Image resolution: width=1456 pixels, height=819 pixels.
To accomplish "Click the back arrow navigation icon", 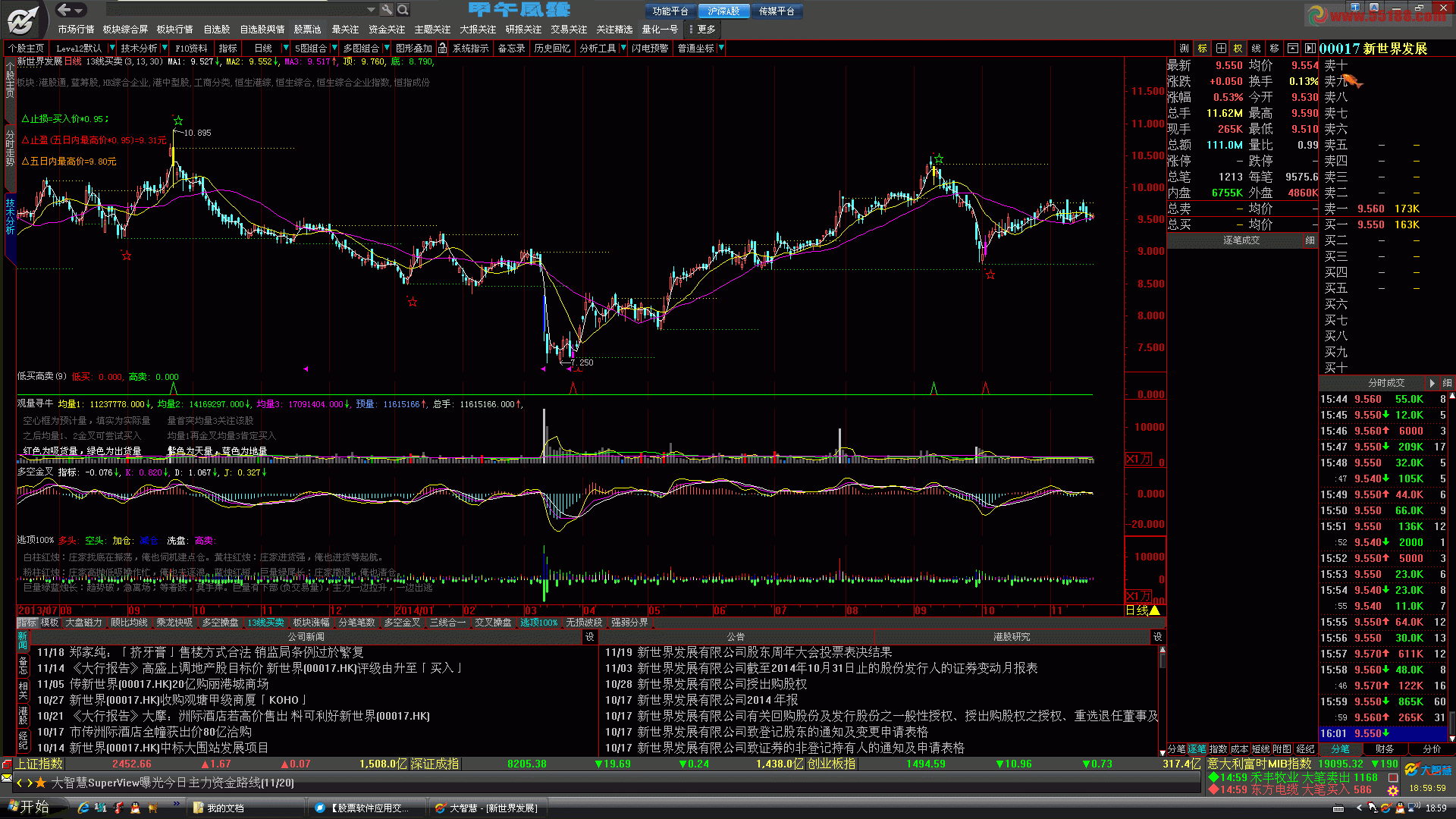I will tap(64, 10).
